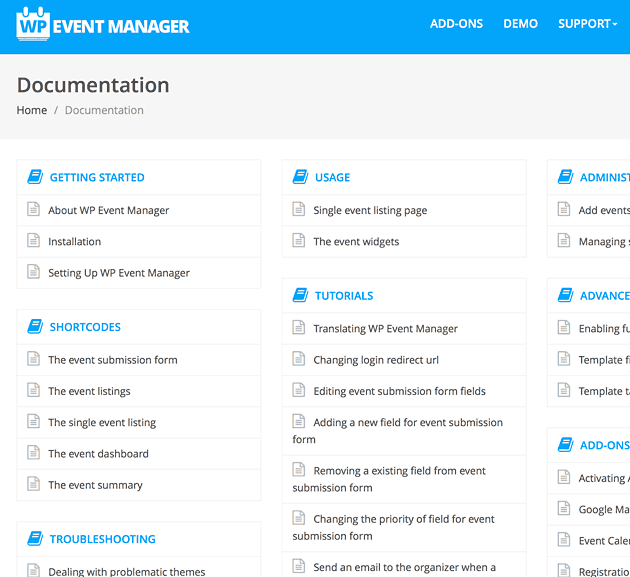
Task: Click the book icon beside ADMINIST heading
Action: tap(565, 177)
